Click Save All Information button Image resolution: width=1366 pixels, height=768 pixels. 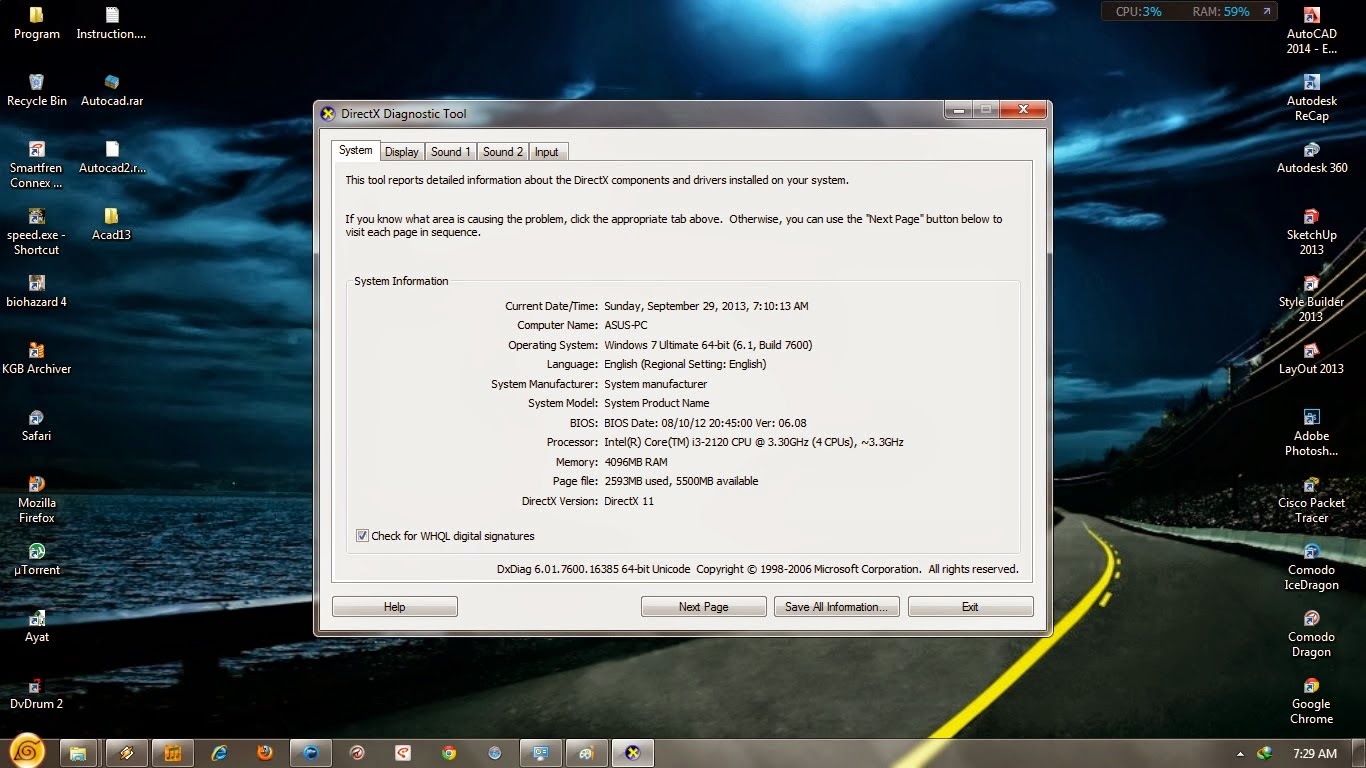(837, 607)
